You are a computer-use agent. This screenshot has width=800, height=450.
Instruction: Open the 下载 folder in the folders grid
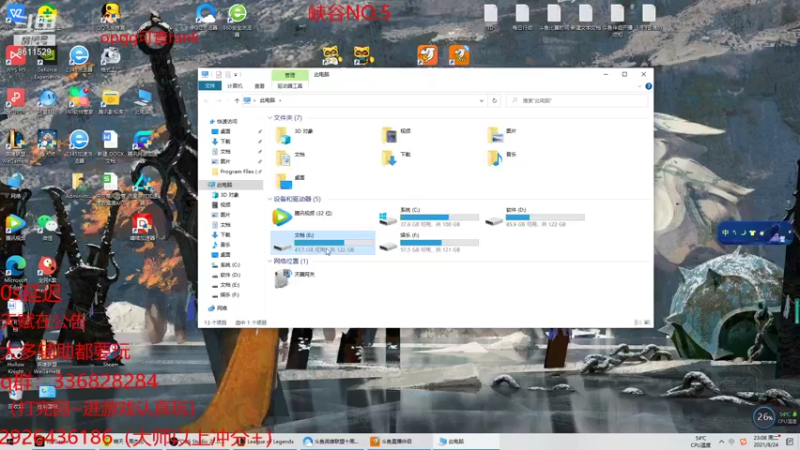[397, 159]
